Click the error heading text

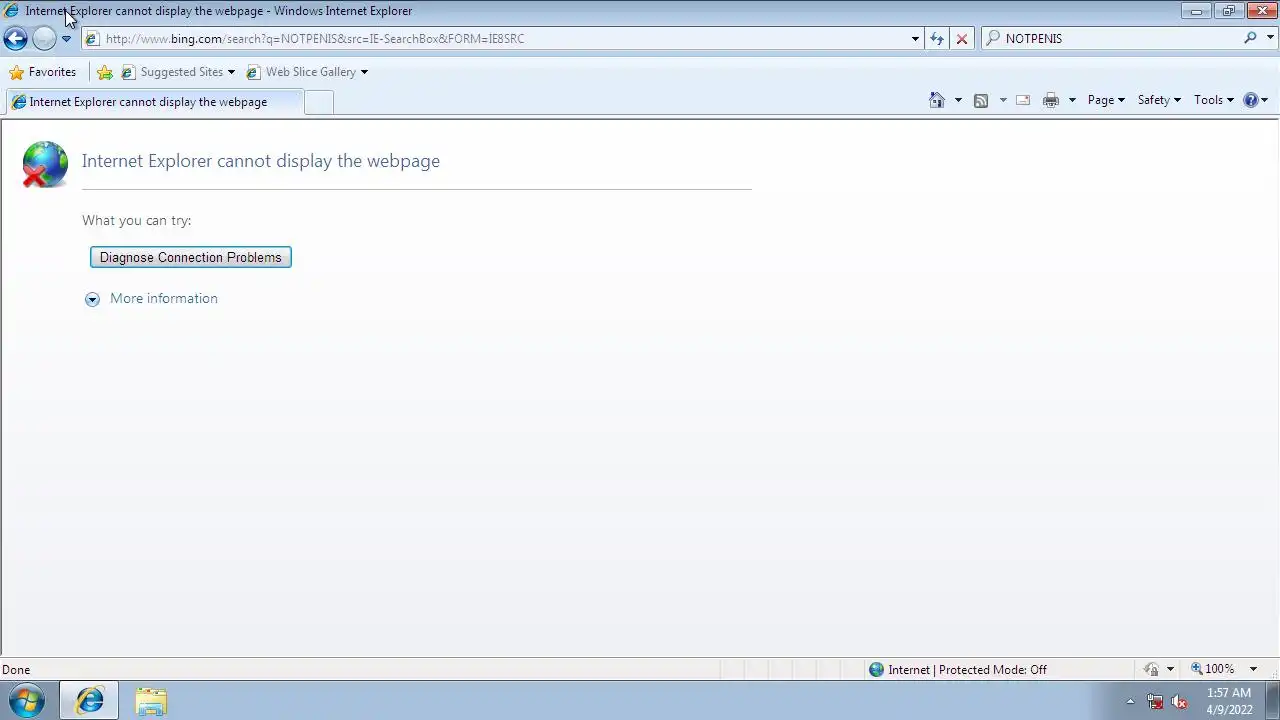[261, 161]
